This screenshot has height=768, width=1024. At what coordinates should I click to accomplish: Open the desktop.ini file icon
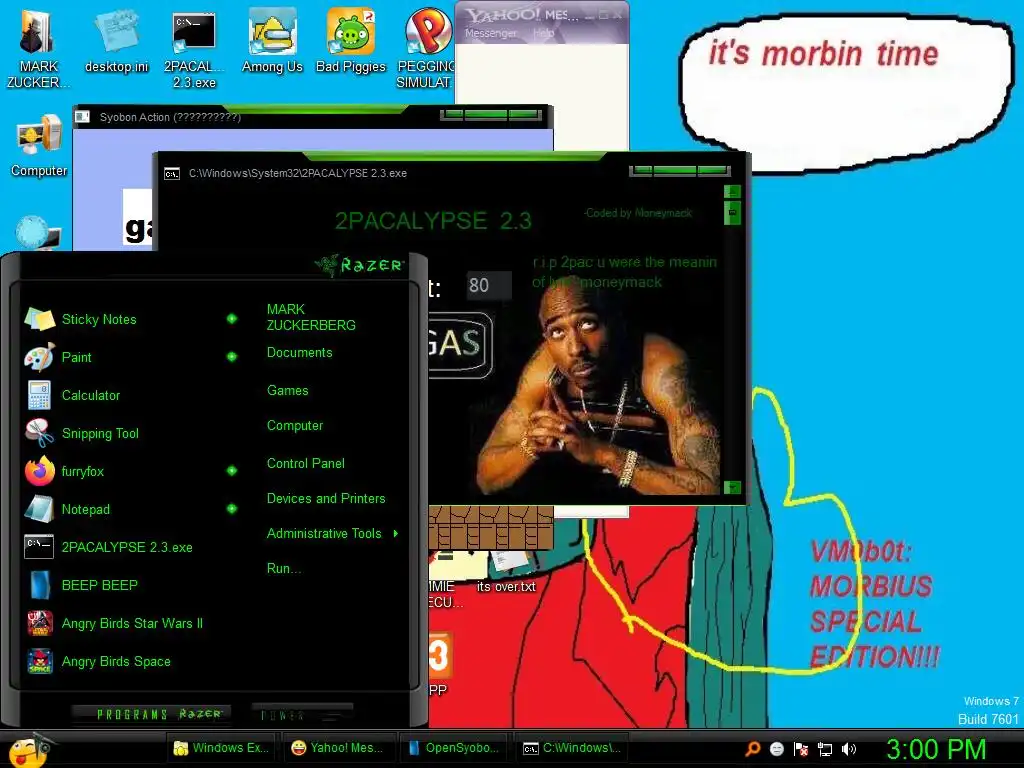point(116,40)
